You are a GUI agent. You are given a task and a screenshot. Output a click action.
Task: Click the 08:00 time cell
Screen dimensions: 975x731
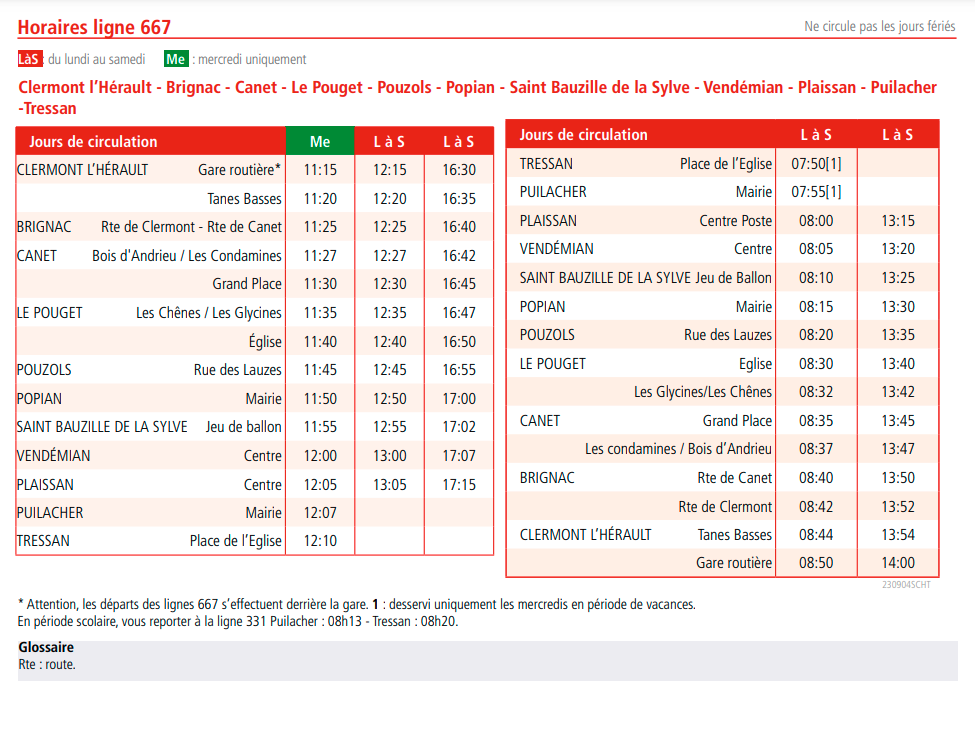[816, 221]
